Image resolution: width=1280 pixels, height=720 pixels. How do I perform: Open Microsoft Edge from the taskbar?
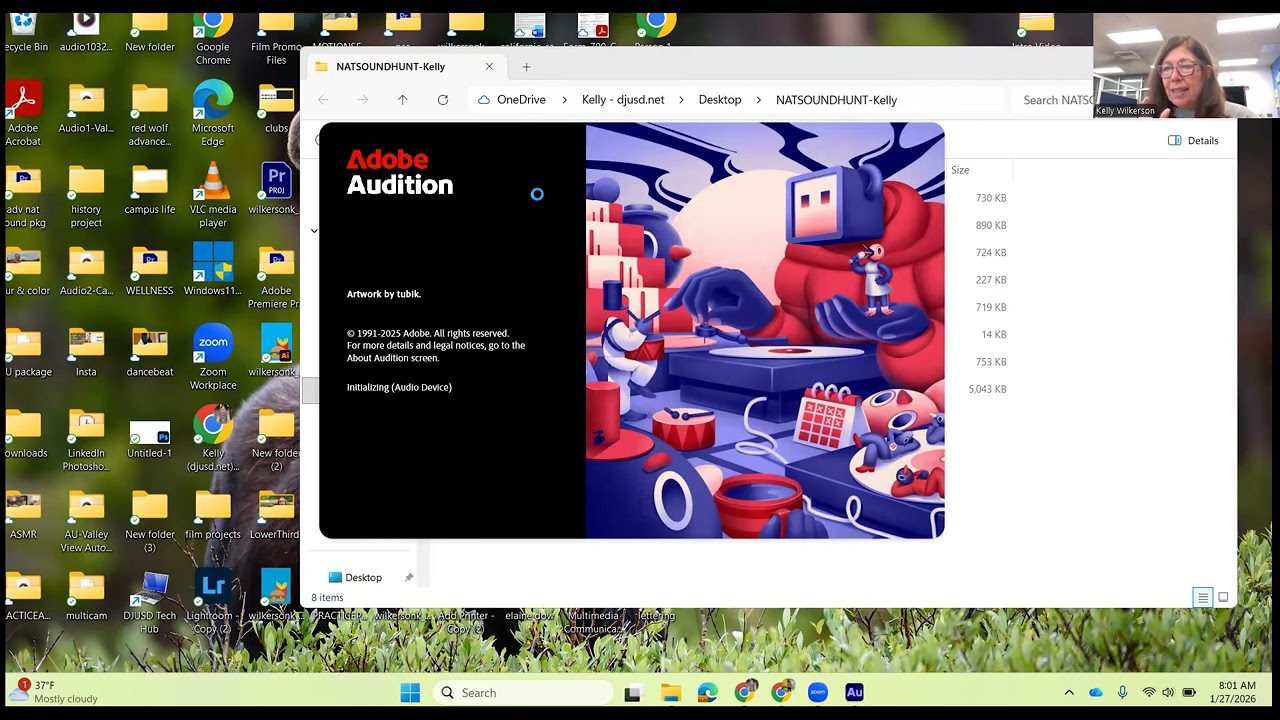coord(707,692)
